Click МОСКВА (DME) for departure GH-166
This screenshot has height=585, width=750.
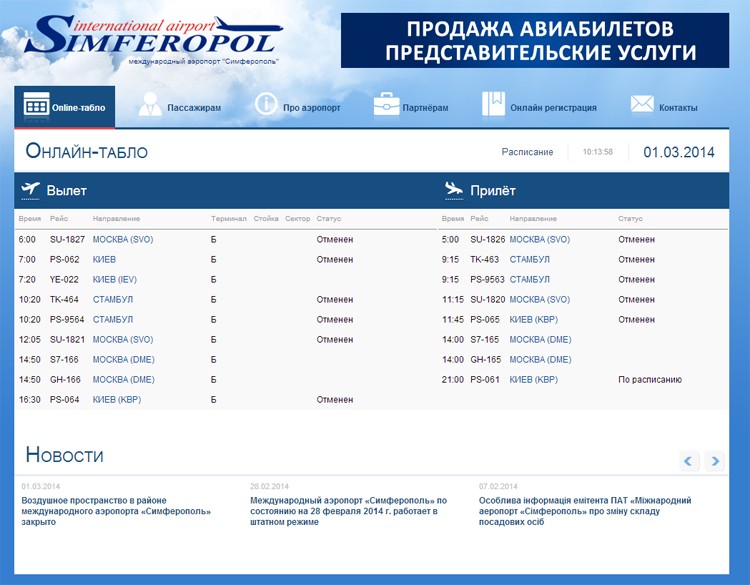123,380
